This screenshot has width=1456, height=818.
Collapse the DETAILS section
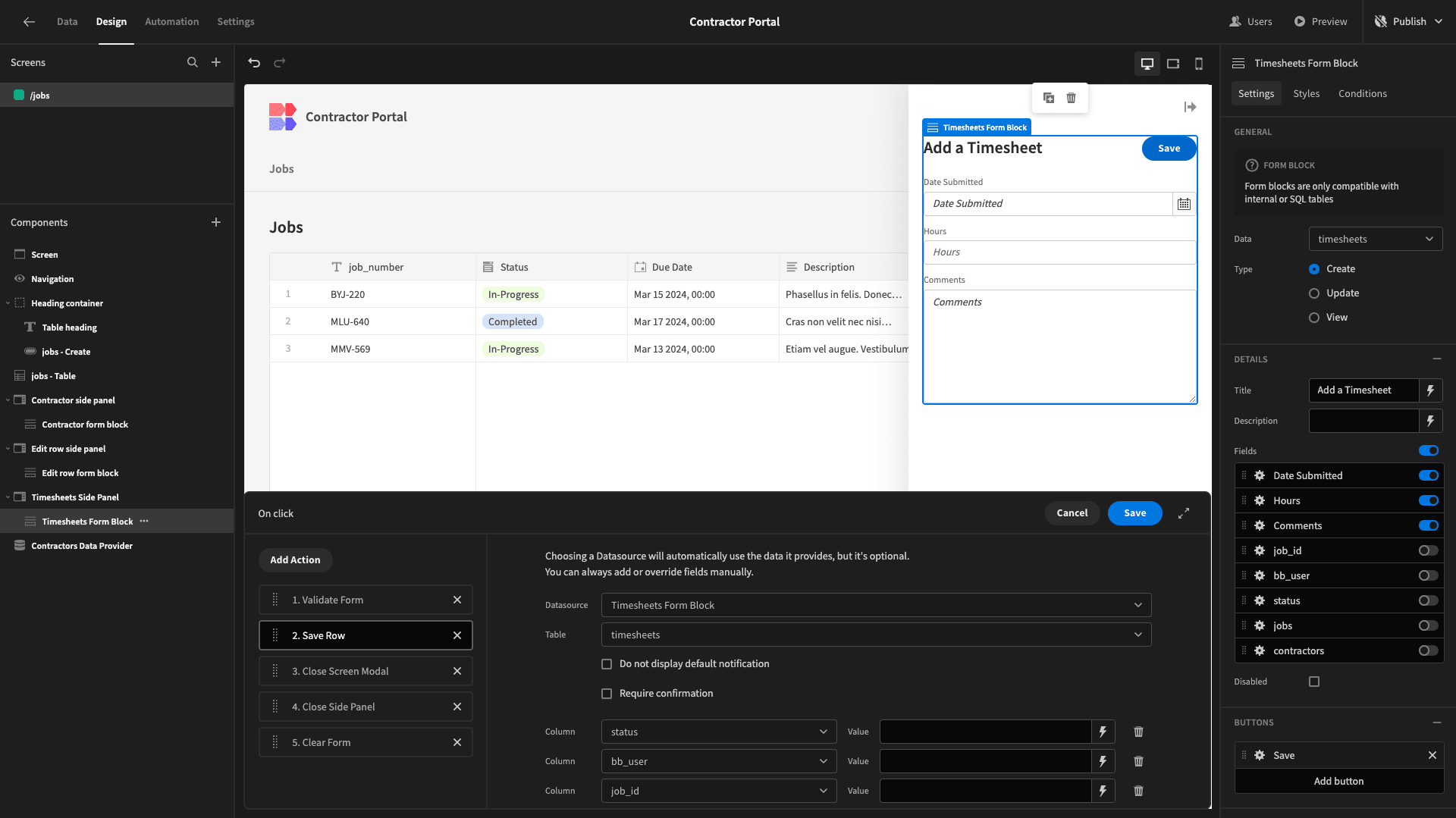pos(1437,359)
